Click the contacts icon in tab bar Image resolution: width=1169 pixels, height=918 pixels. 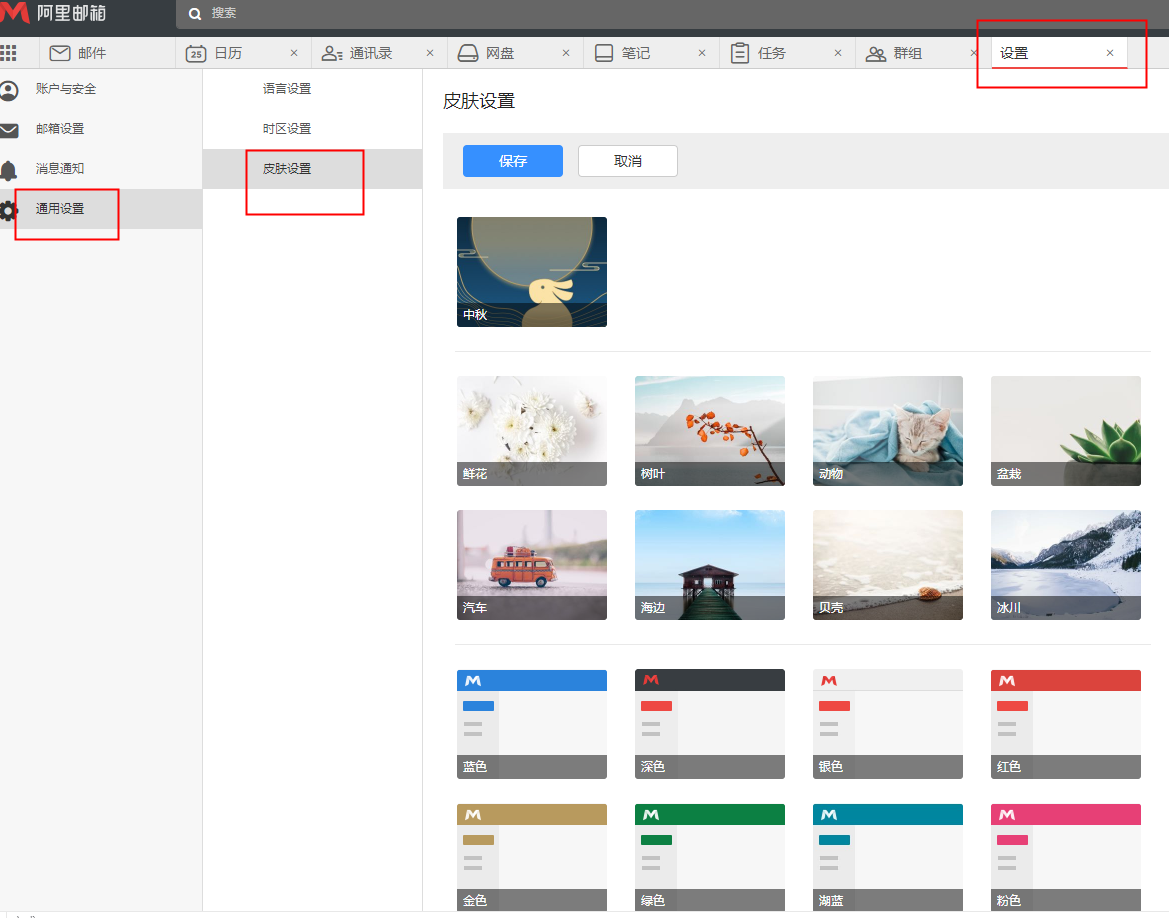point(332,53)
